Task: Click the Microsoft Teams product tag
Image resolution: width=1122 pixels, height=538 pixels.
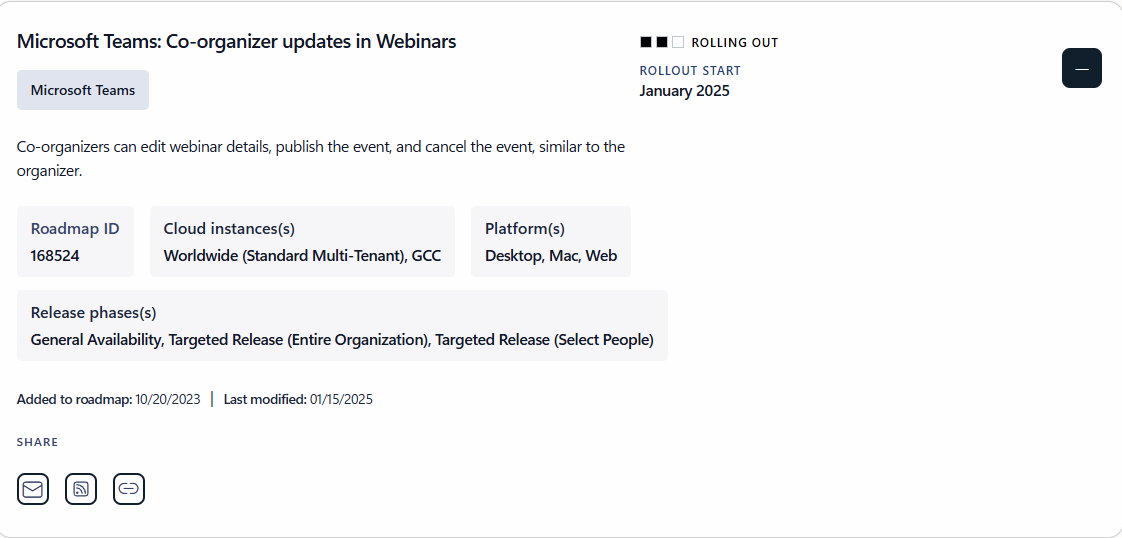Action: (83, 90)
